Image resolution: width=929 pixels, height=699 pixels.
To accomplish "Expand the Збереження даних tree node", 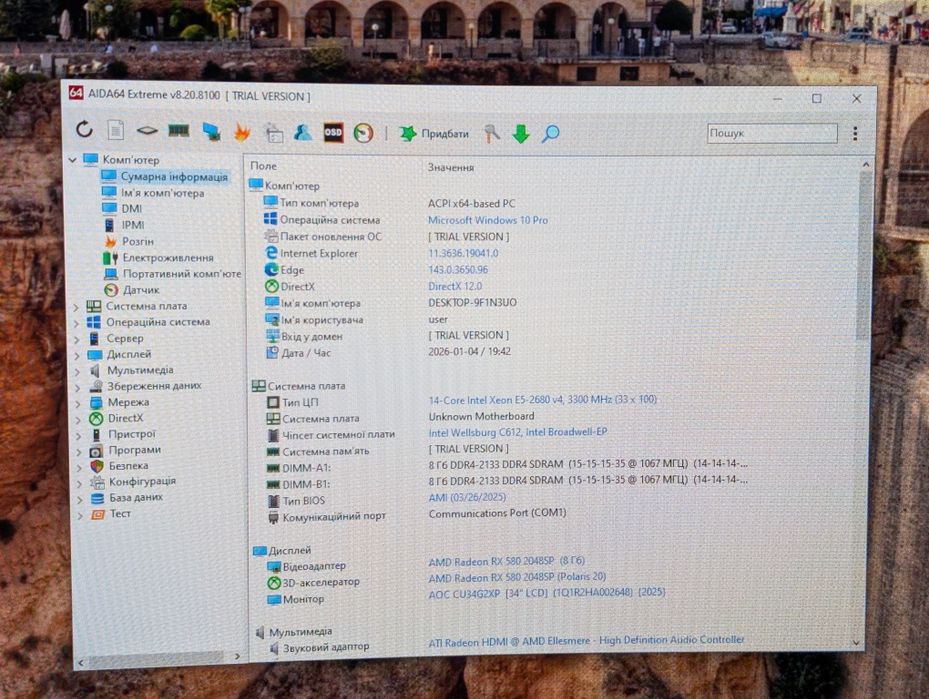I will point(78,387).
